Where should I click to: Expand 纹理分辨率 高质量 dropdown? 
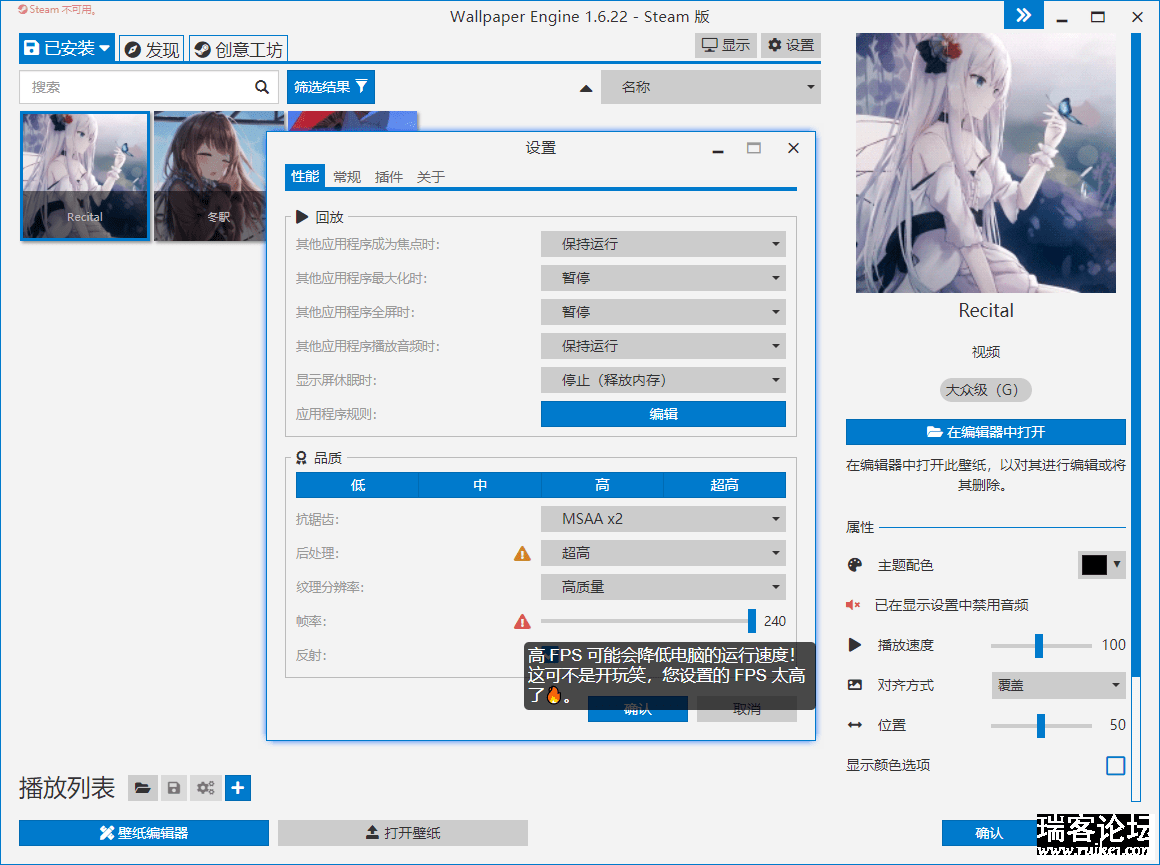(x=663, y=588)
